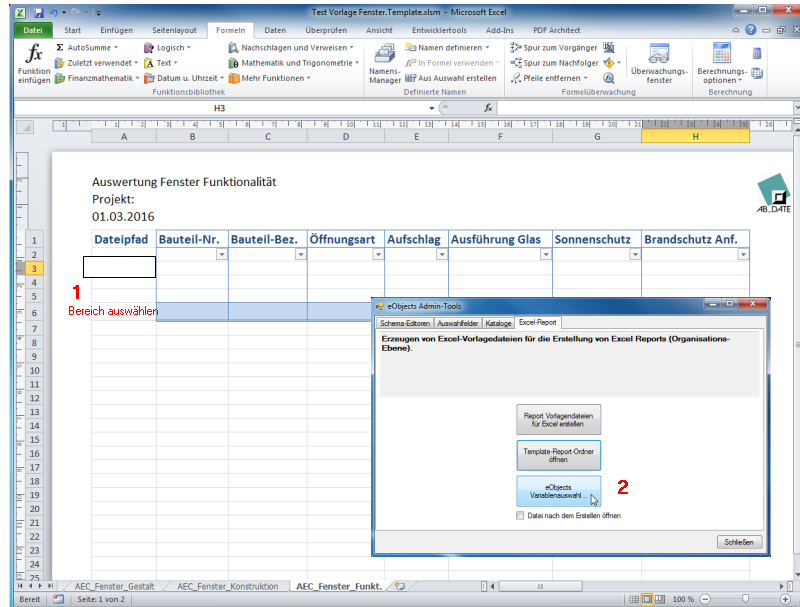The height and width of the screenshot is (607, 800).
Task: Open Funktion einfügen (fx) in the ribbon
Action: 34,64
